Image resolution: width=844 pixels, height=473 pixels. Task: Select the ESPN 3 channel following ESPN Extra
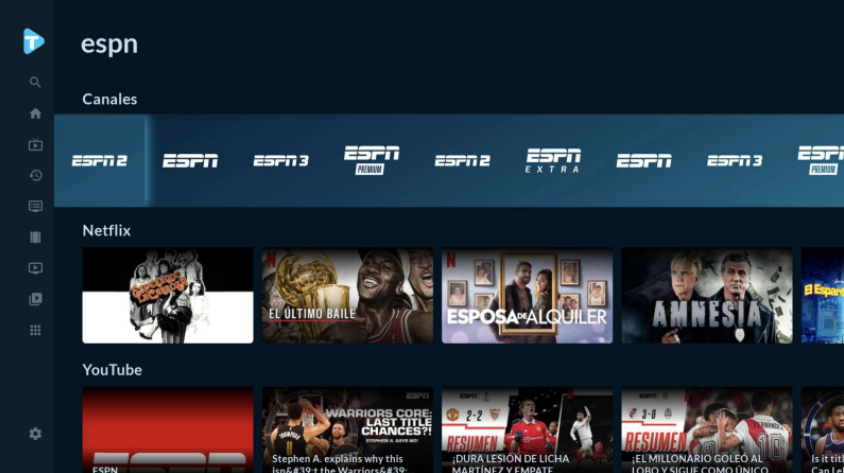tap(735, 161)
